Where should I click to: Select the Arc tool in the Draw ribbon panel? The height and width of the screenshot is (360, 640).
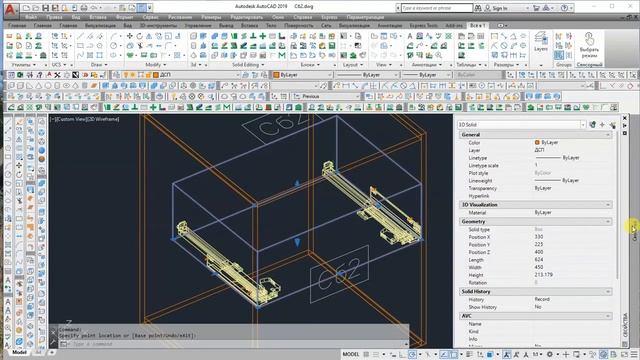114,36
